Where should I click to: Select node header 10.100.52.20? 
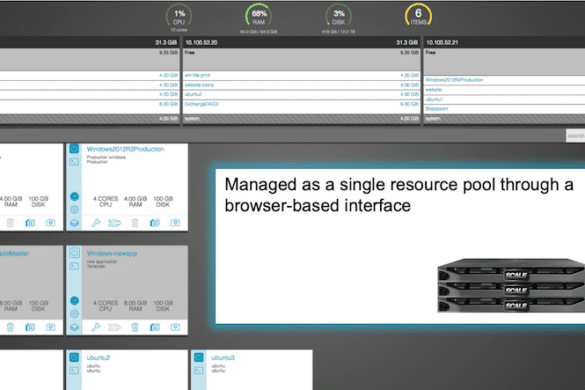(301, 42)
